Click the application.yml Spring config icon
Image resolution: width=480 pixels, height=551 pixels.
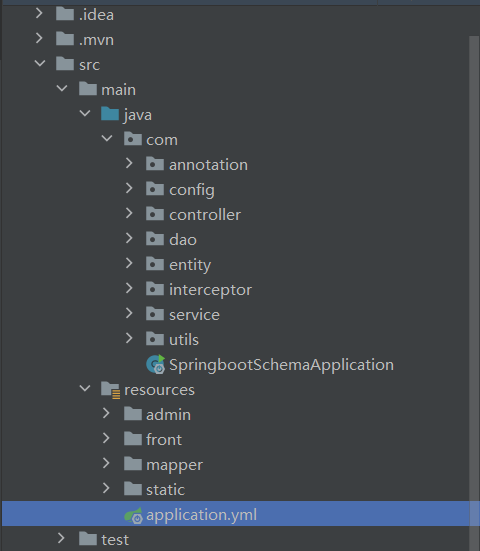point(134,515)
